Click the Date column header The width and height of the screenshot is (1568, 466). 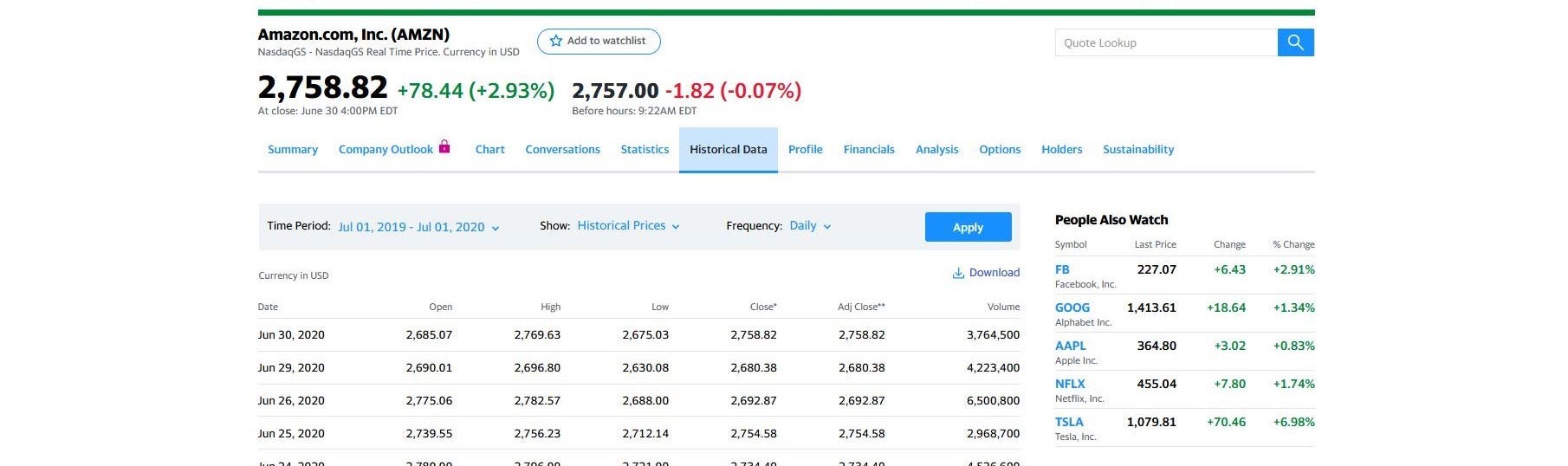(268, 307)
